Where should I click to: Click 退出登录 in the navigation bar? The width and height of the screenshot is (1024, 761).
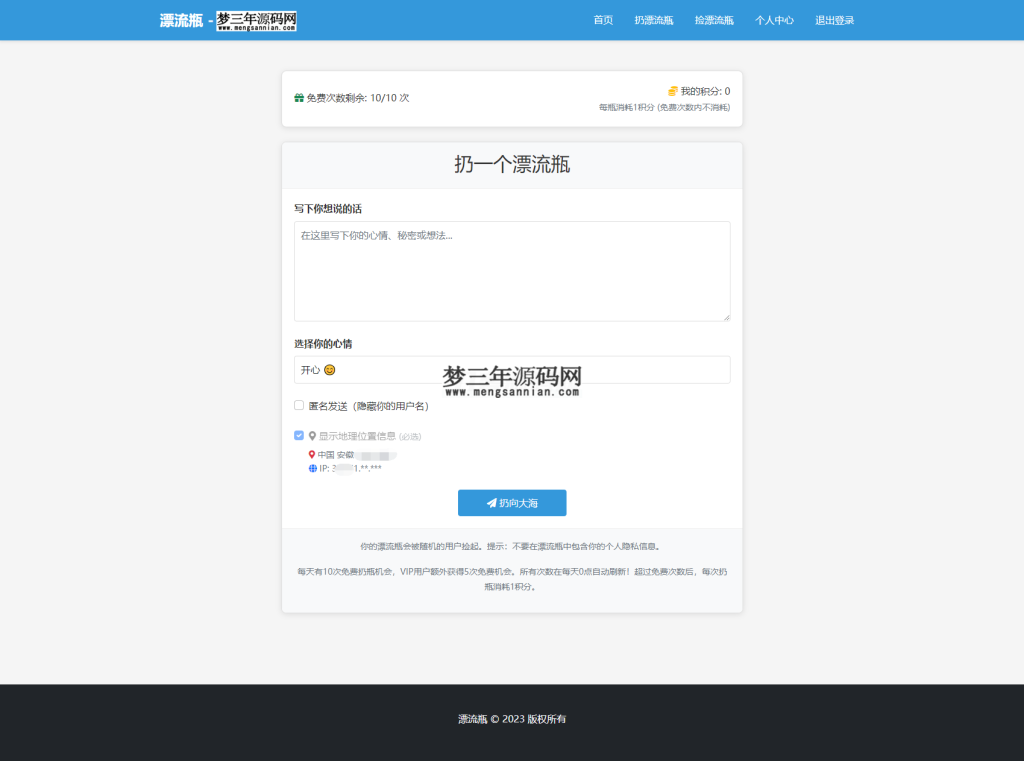[835, 20]
